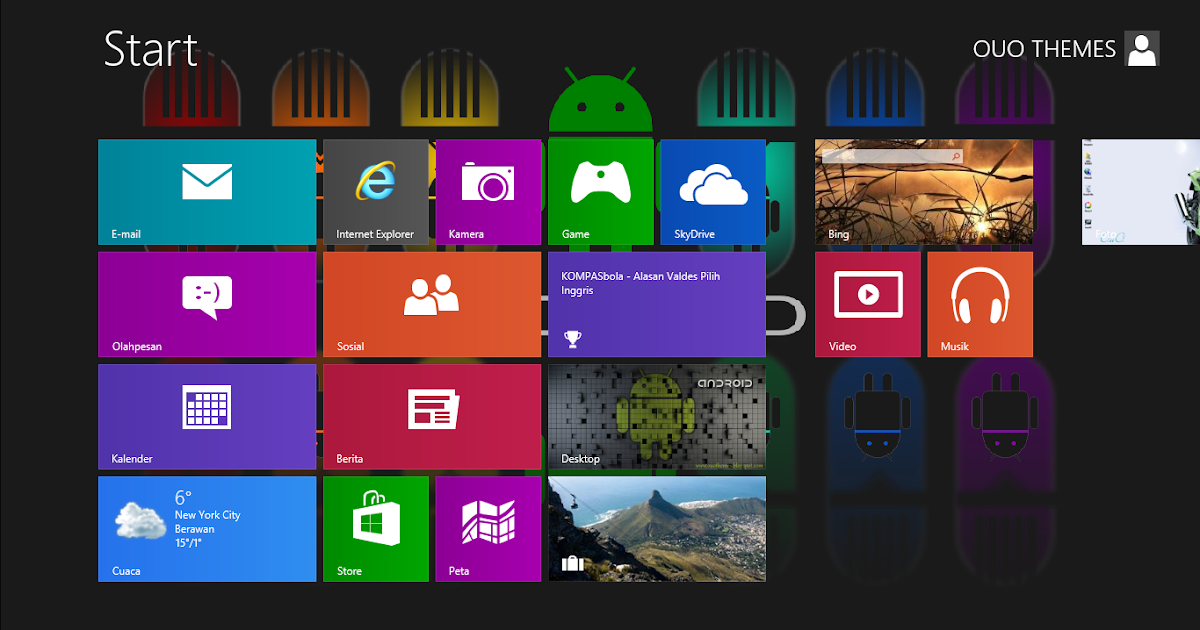Open the E-mail tile
Image resolution: width=1200 pixels, height=630 pixels.
(207, 192)
